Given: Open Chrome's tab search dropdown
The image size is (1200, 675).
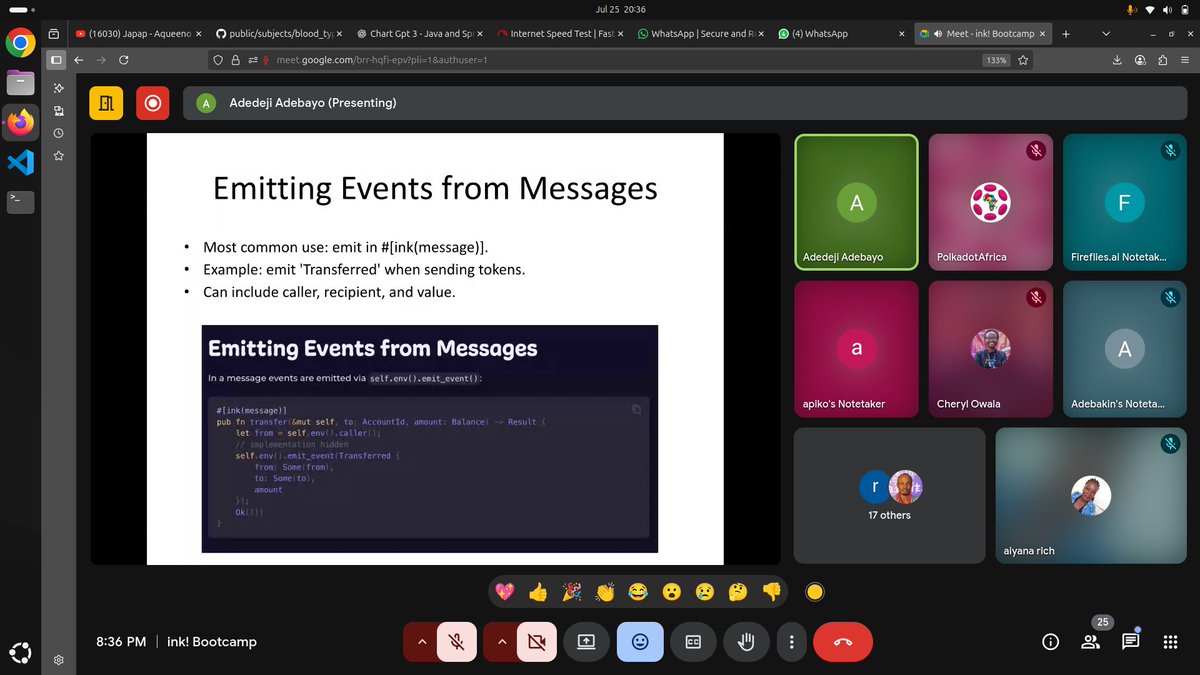Looking at the screenshot, I should point(1106,33).
